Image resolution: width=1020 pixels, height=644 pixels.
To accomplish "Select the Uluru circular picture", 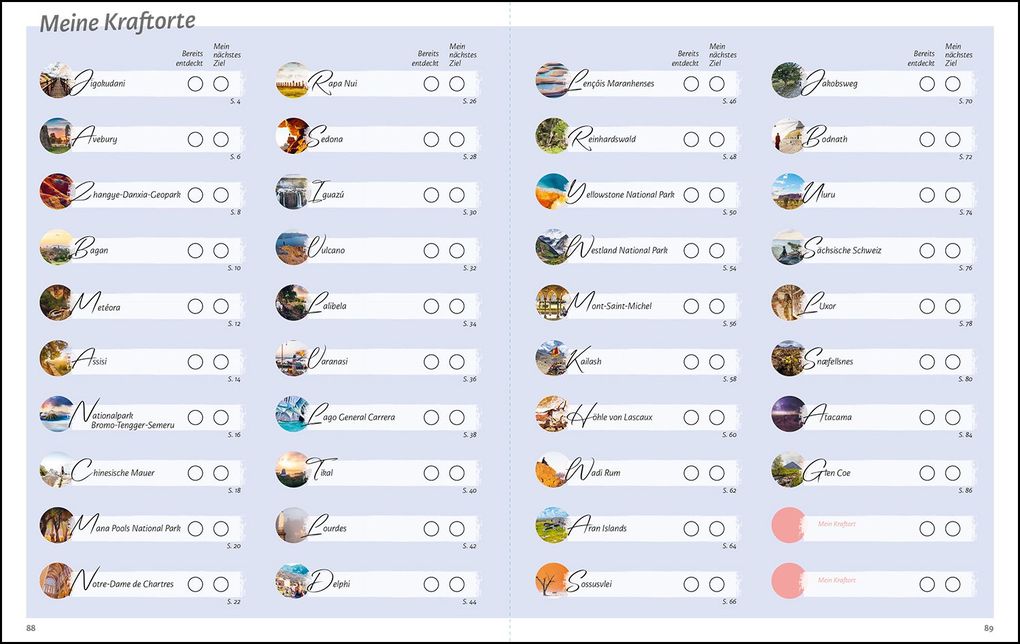I will (789, 191).
